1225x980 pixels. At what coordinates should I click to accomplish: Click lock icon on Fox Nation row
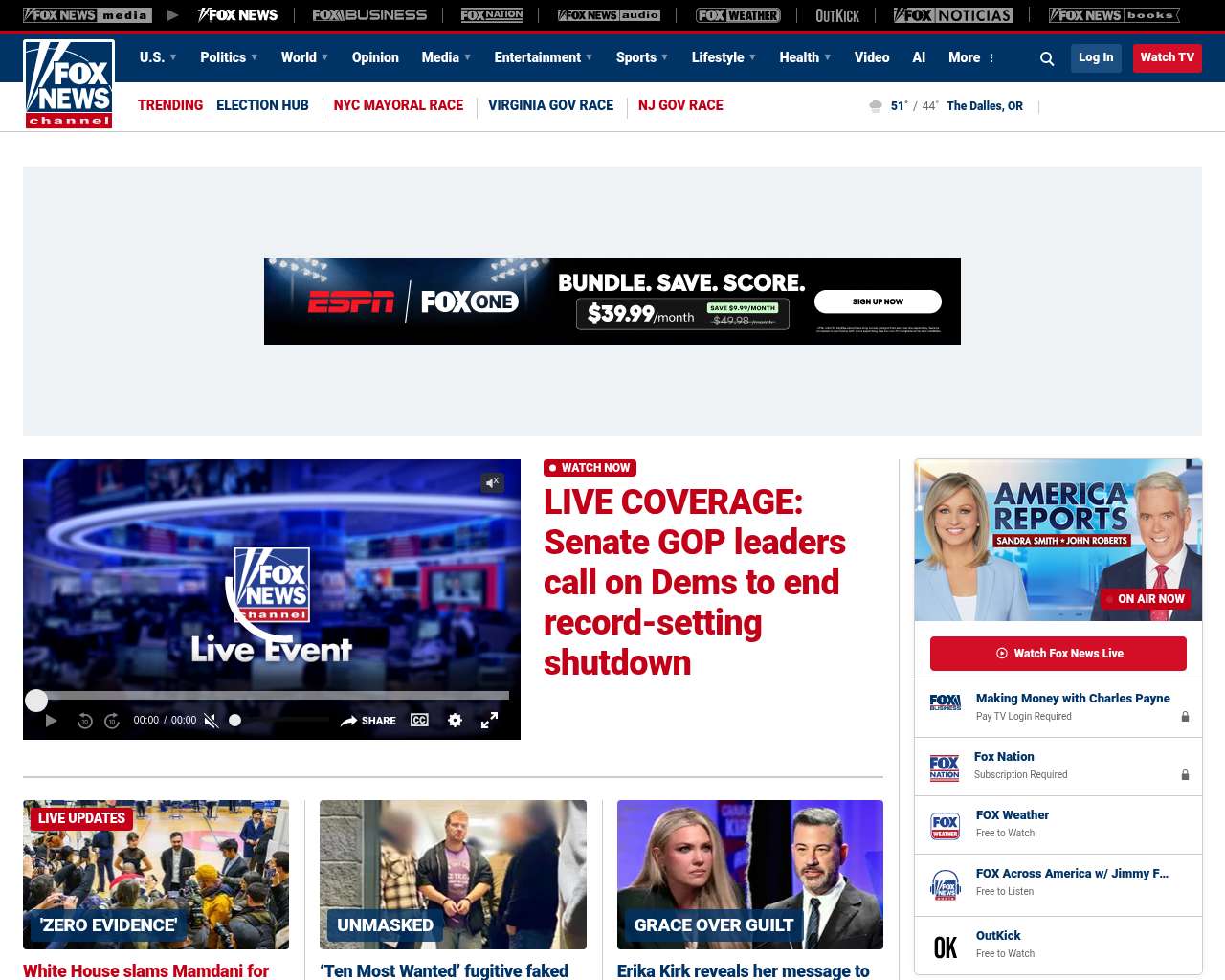point(1185,775)
